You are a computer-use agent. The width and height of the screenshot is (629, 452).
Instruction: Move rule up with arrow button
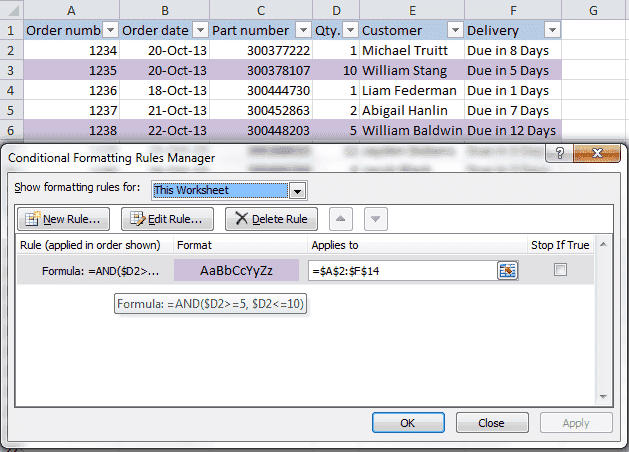coord(343,219)
